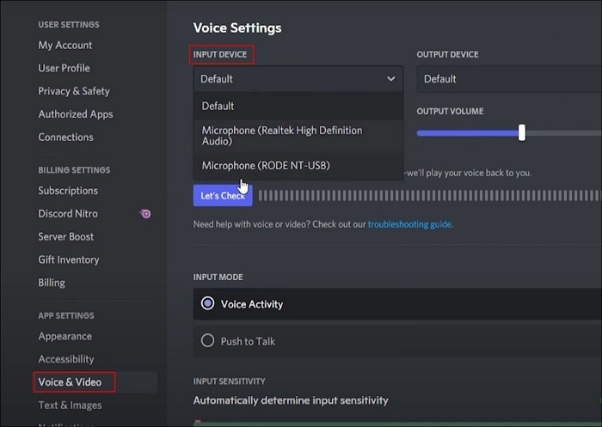Go to User Profile settings
This screenshot has height=427, width=602.
point(64,68)
